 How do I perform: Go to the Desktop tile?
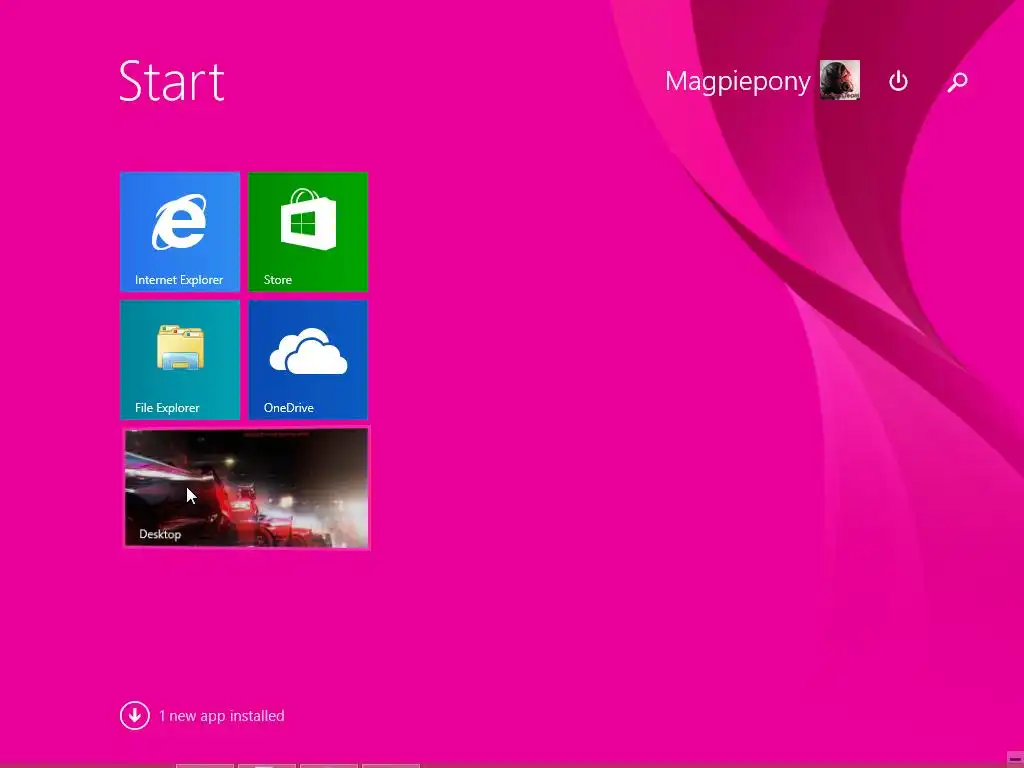pos(246,488)
